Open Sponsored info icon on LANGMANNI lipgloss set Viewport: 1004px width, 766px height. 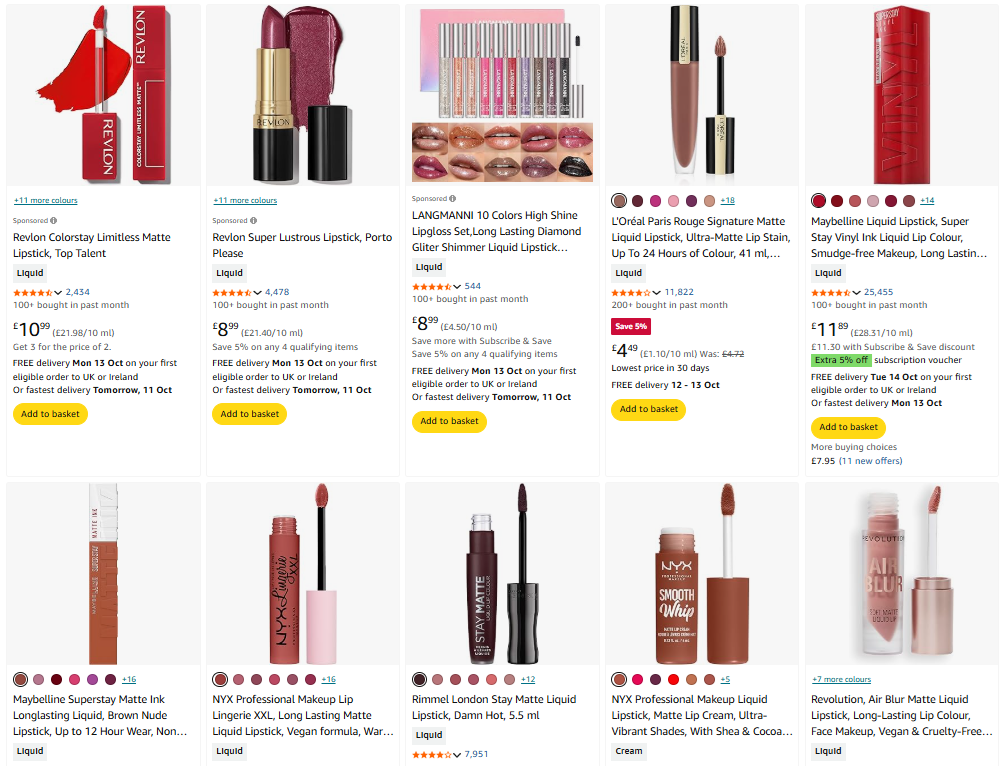(453, 199)
